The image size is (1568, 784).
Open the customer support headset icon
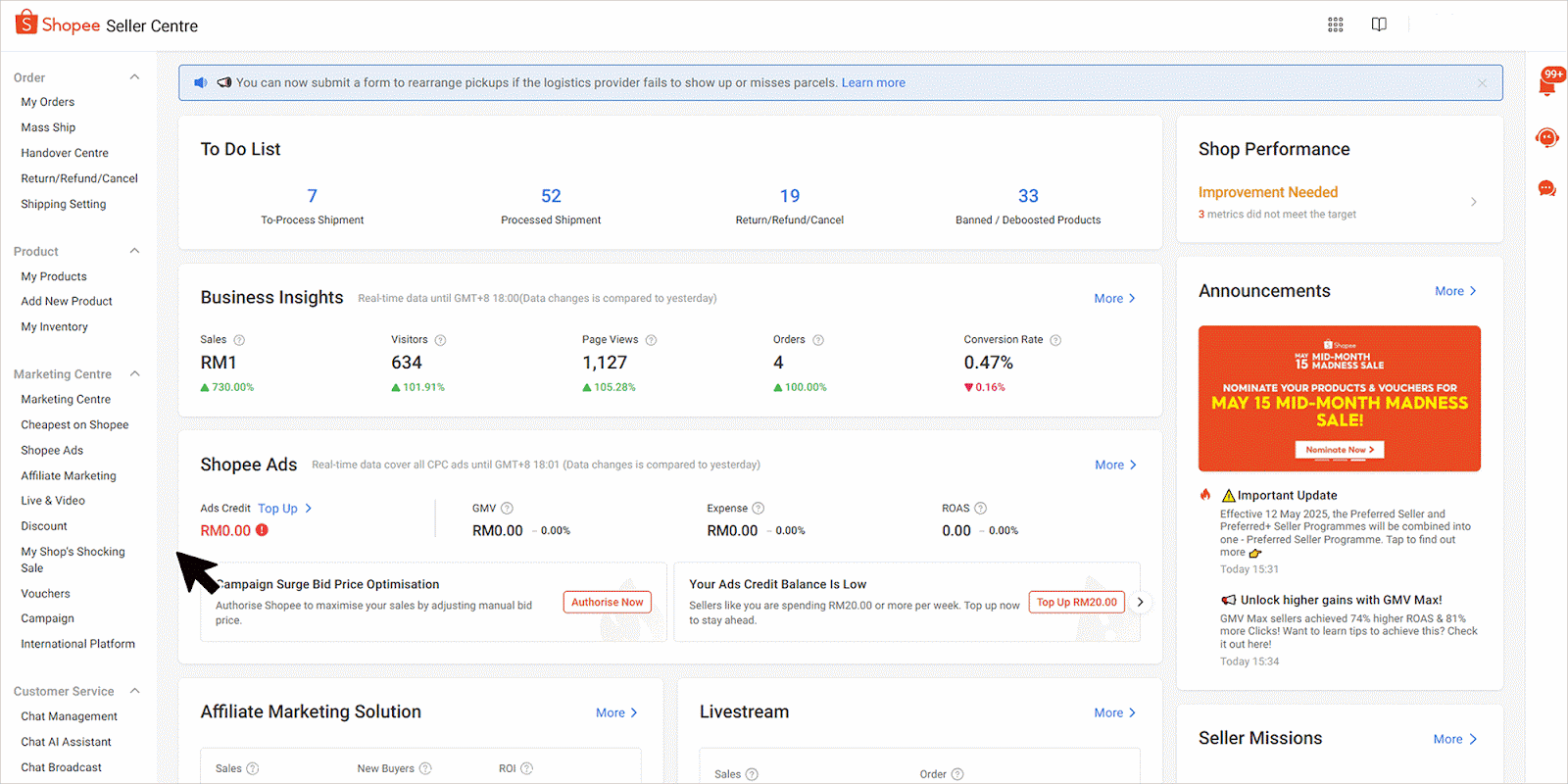pos(1547,138)
